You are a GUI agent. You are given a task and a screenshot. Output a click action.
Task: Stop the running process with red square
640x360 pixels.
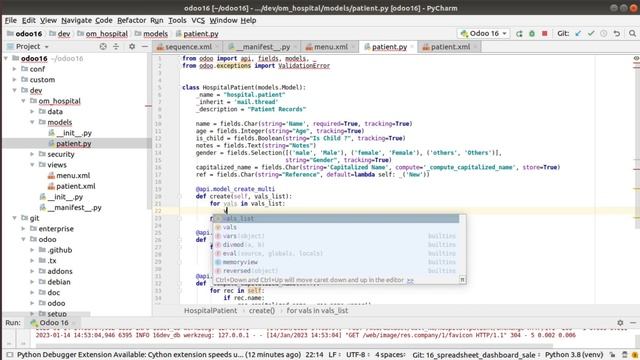tap(544, 33)
